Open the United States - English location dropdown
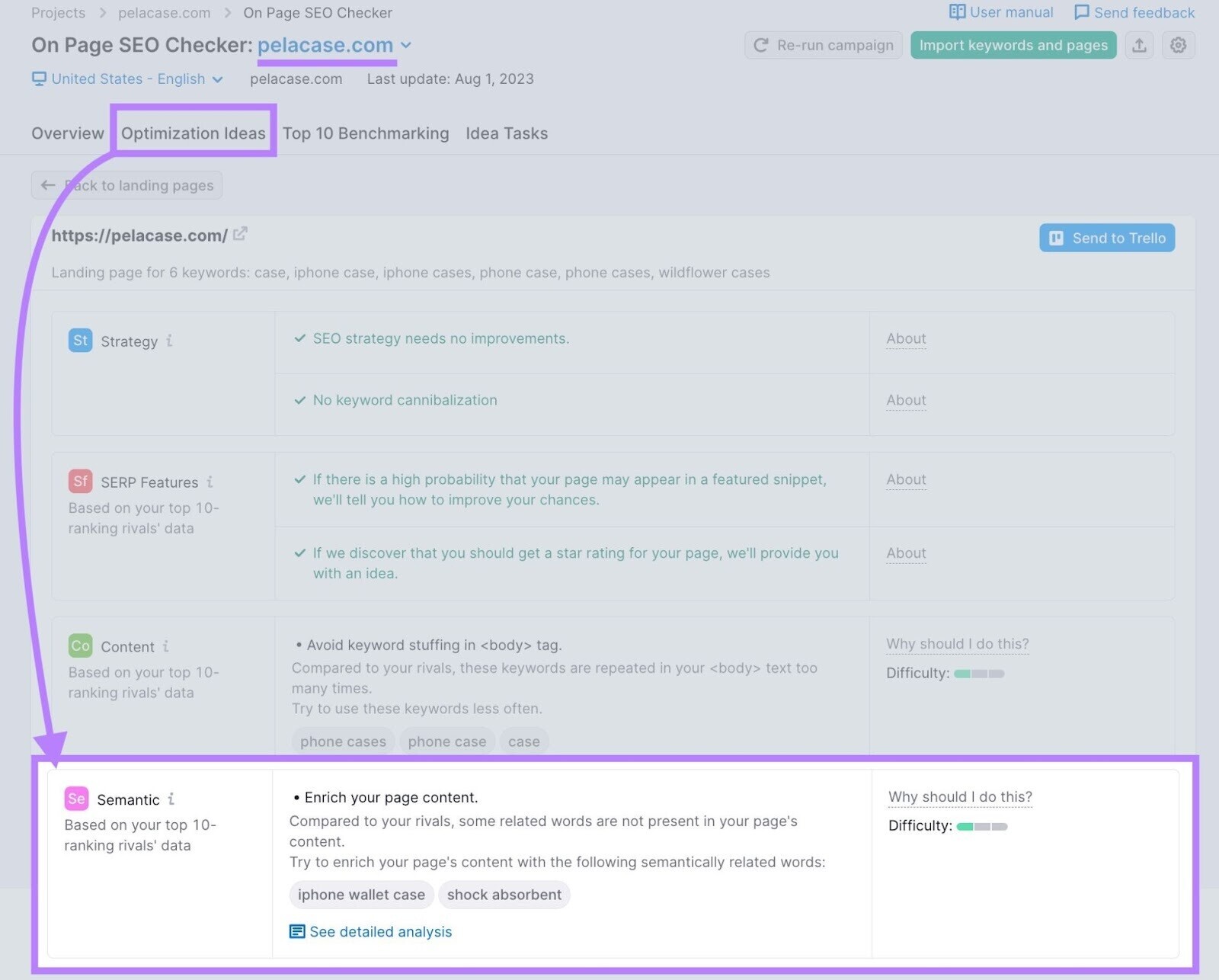This screenshot has width=1219, height=980. tap(128, 78)
